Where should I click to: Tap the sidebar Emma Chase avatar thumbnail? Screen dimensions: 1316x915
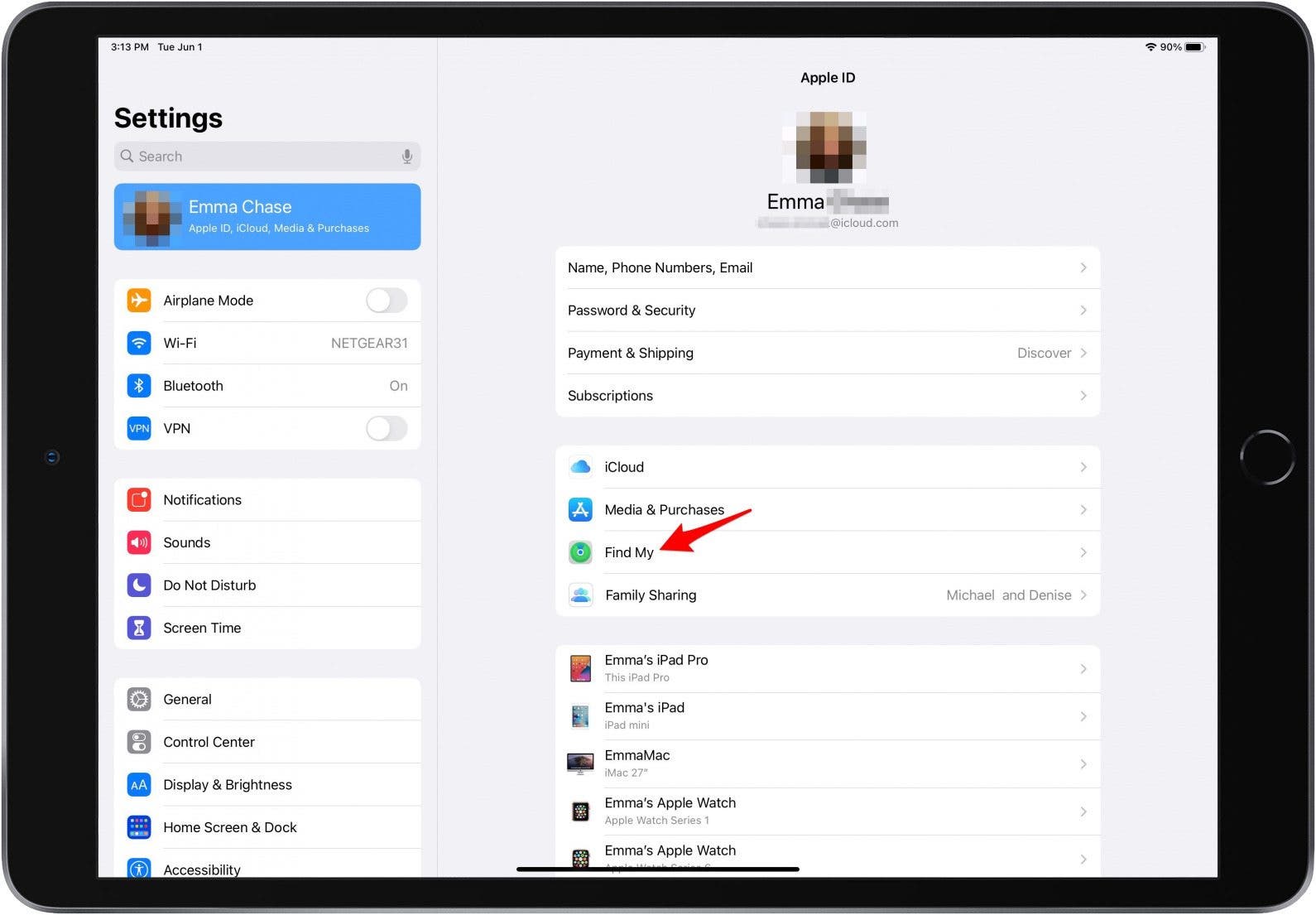click(152, 218)
